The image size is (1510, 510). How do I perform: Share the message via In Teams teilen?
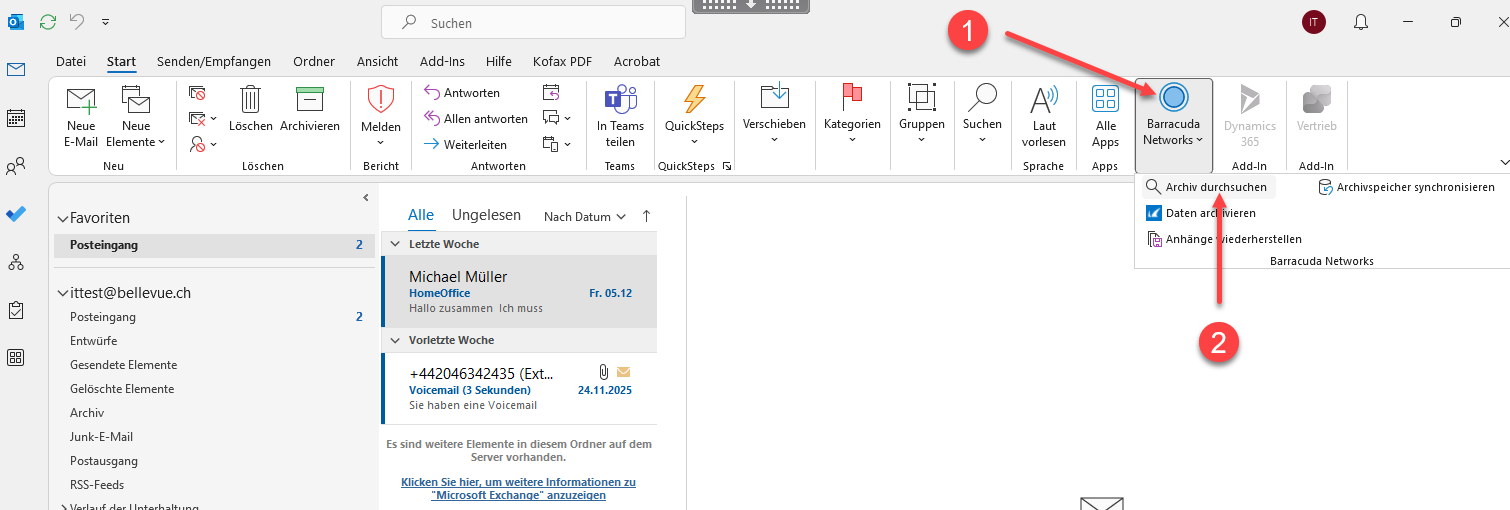tap(620, 117)
